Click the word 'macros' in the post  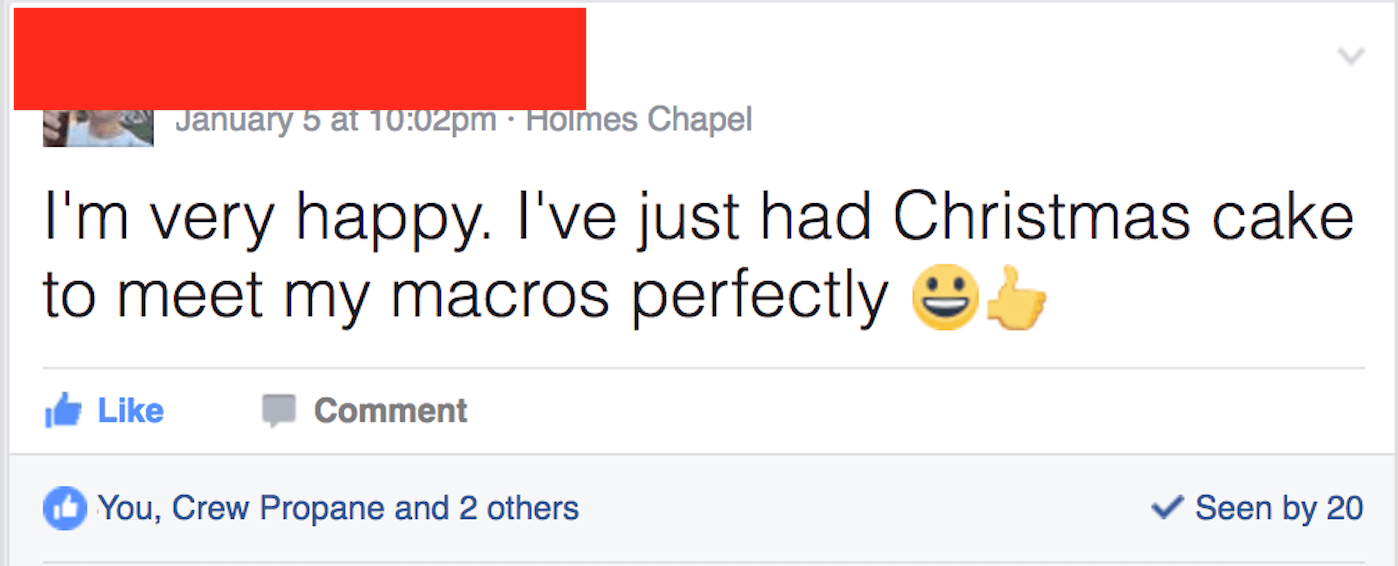[x=499, y=297]
